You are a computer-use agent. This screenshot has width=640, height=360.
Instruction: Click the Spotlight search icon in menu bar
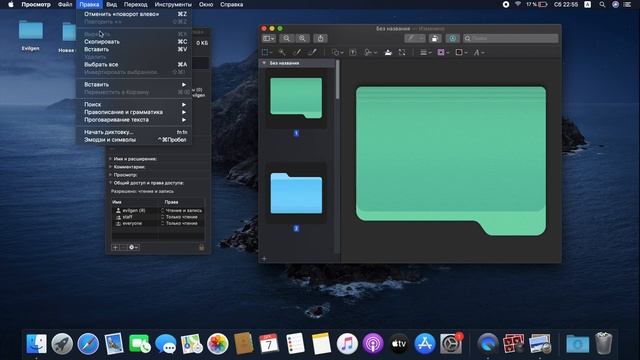[x=602, y=4]
